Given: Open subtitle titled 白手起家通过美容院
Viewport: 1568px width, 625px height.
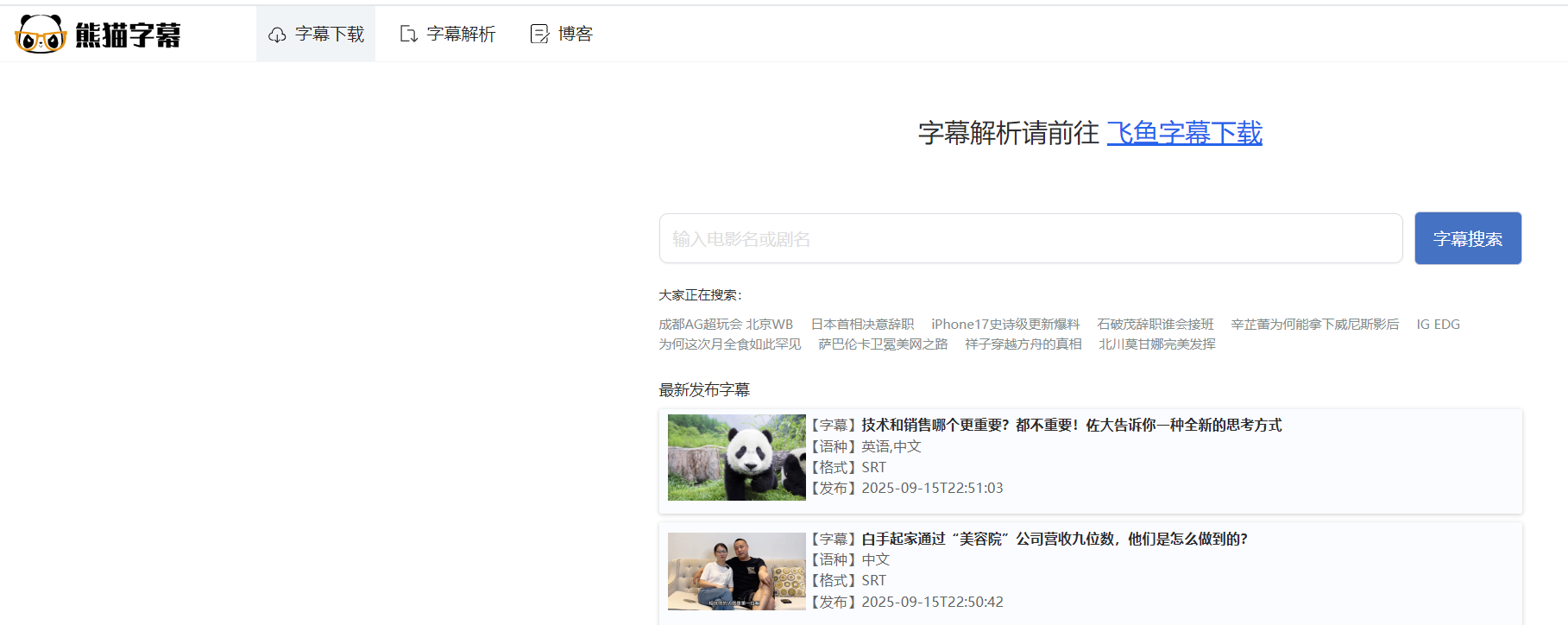Looking at the screenshot, I should pos(1054,539).
